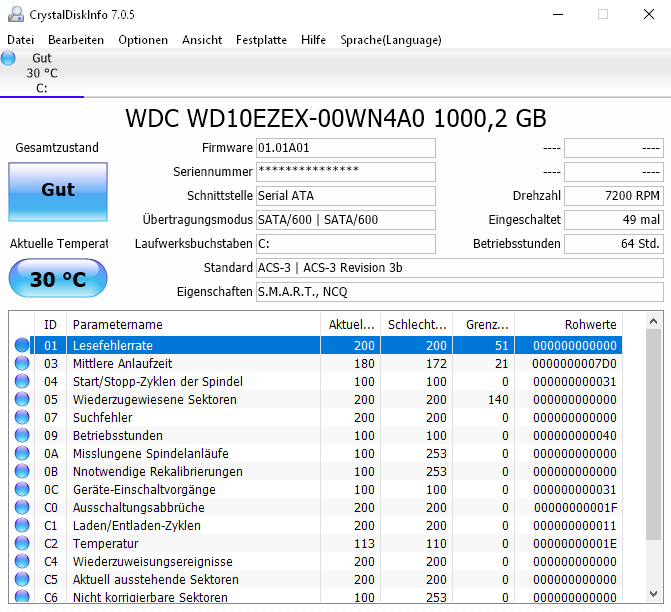Click threshold value 140 in Grenz column

(498, 399)
